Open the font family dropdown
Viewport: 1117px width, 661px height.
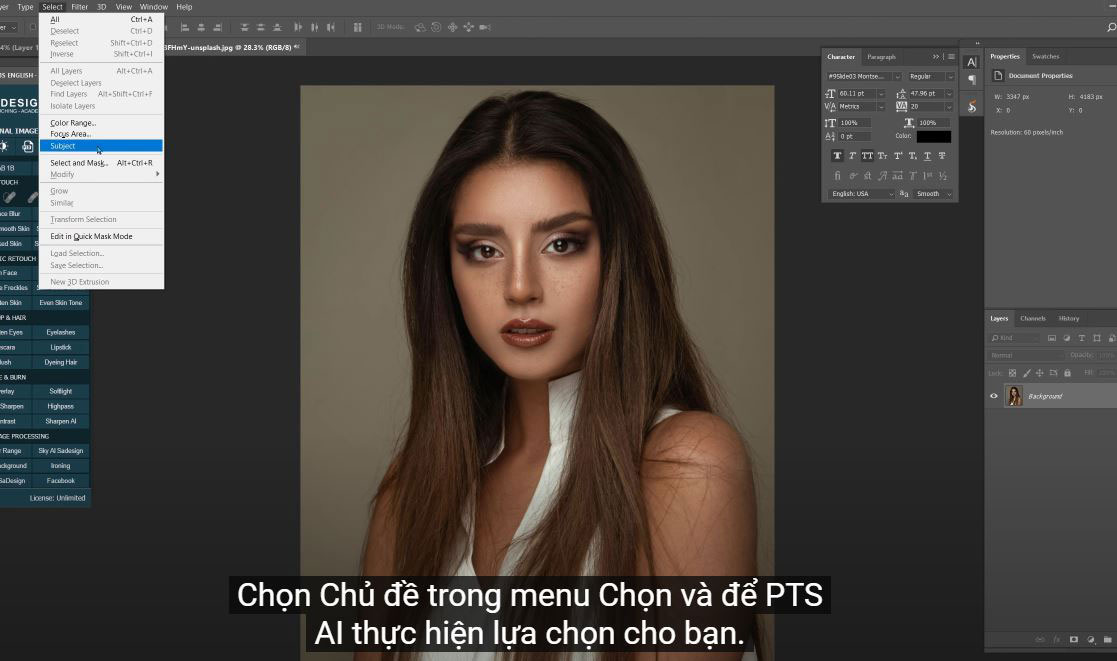898,76
